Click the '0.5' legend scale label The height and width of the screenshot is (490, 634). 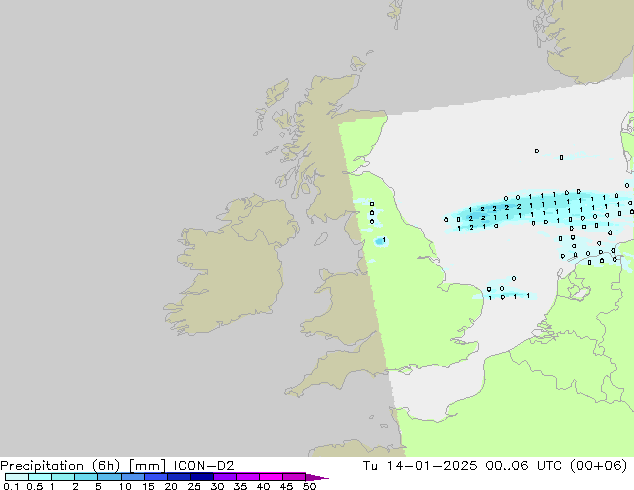tap(35, 486)
